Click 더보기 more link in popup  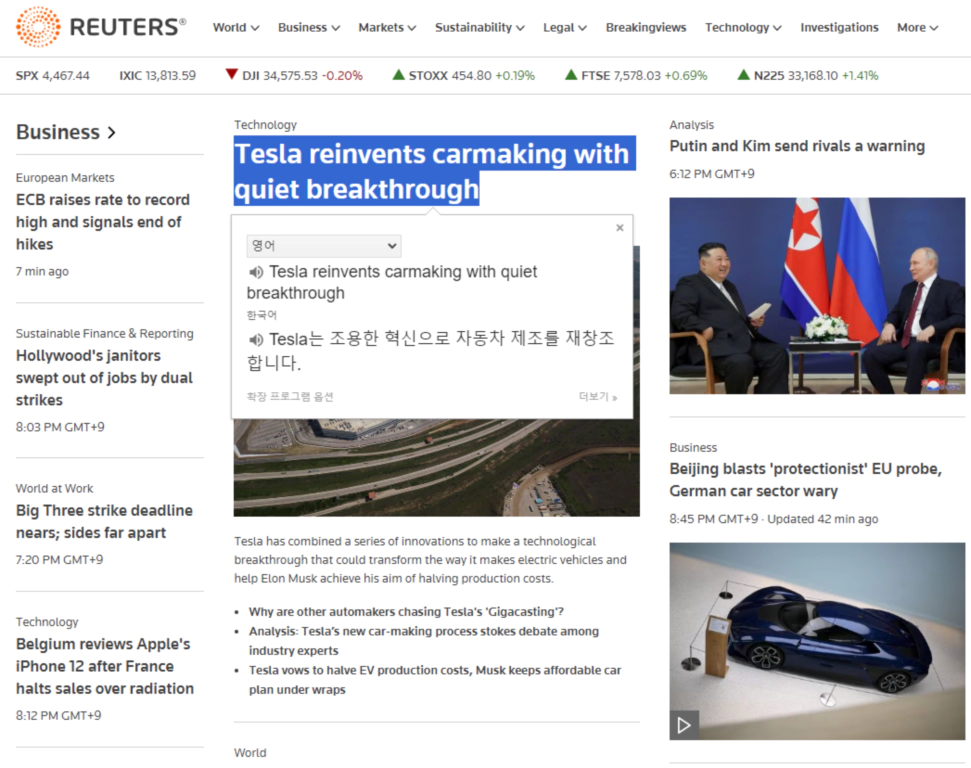[x=598, y=397]
